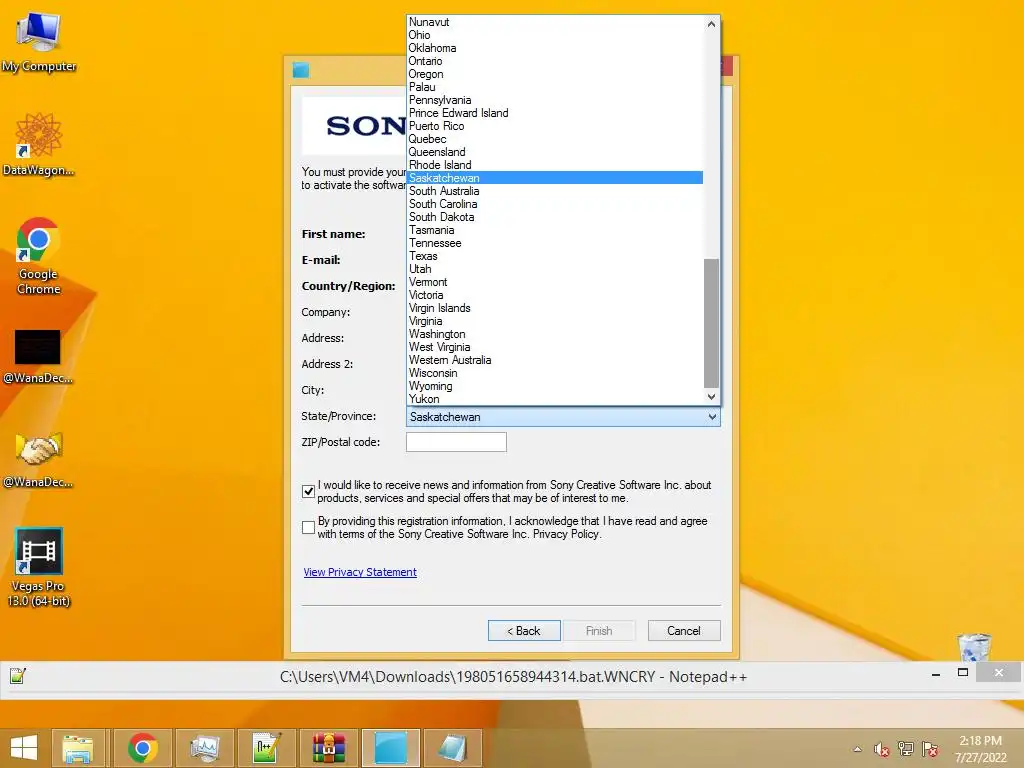
Task: Click scroll-down arrow in state list
Action: point(711,396)
